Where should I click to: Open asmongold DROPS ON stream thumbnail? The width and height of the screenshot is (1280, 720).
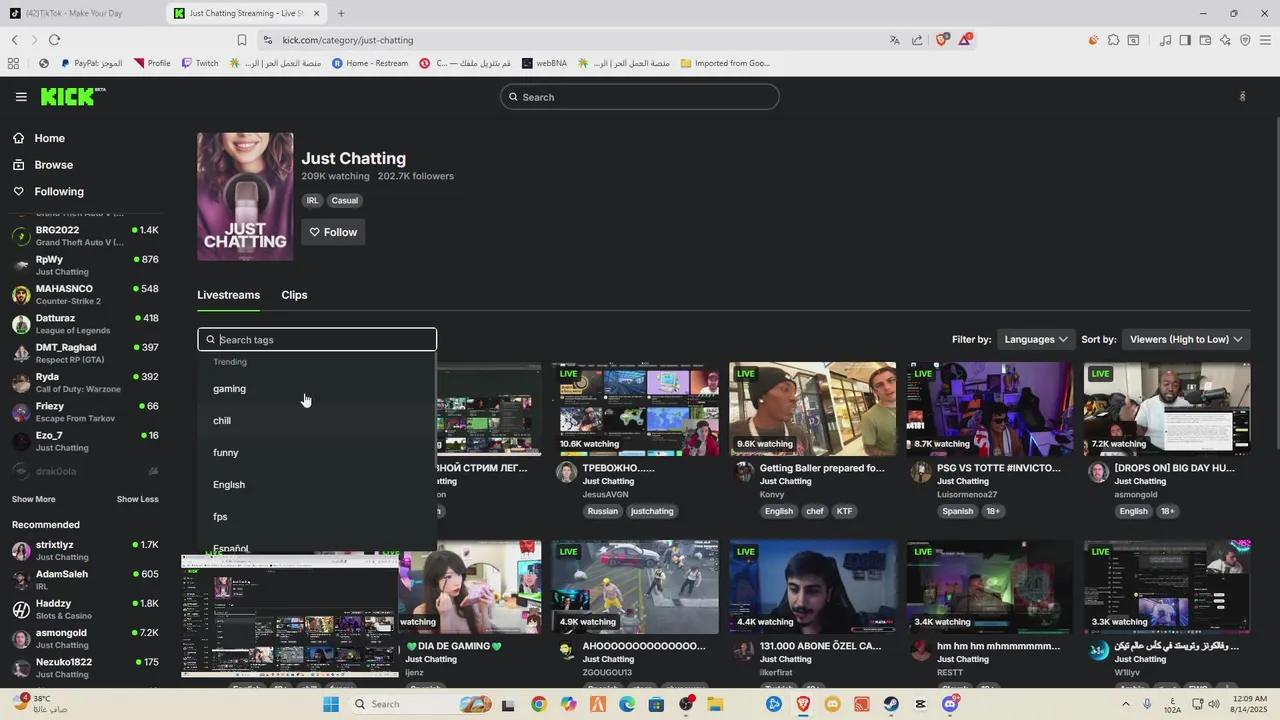click(1167, 409)
